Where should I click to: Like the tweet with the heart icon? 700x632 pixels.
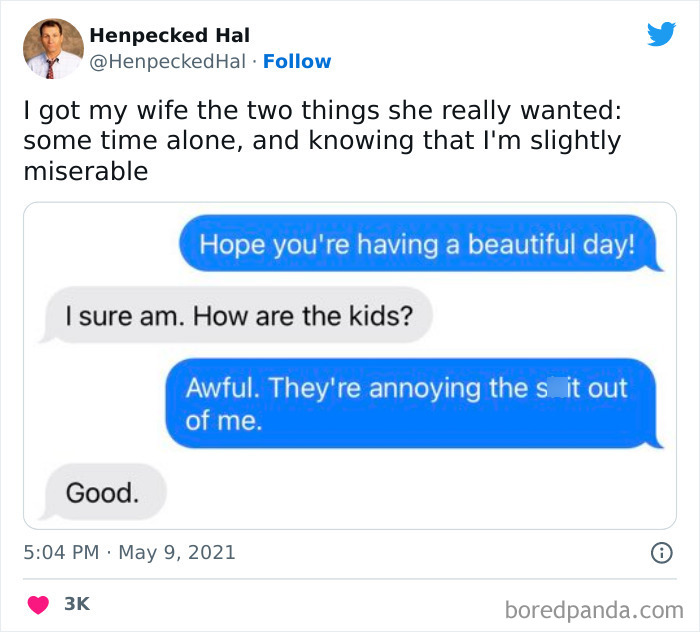[x=39, y=604]
